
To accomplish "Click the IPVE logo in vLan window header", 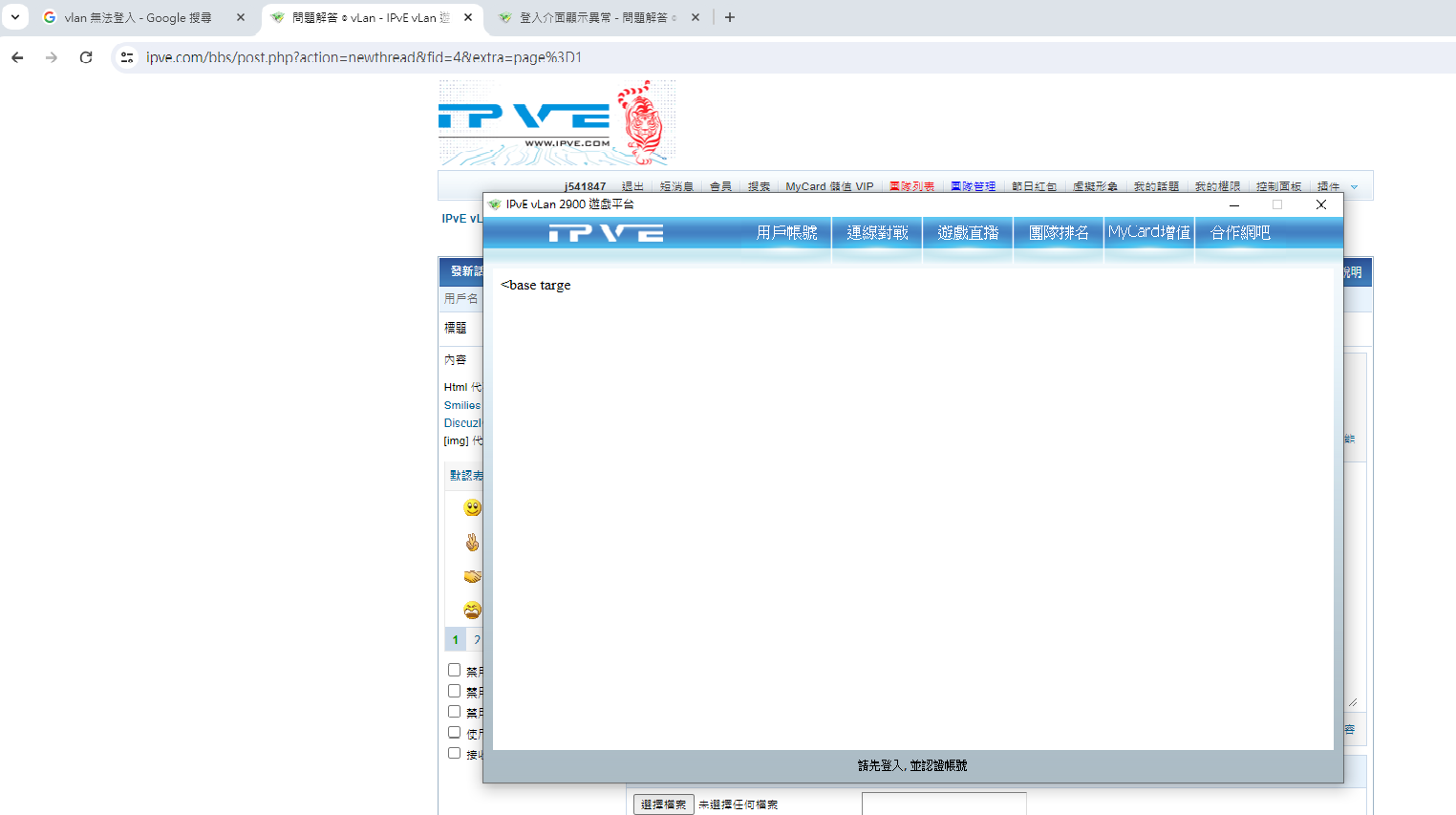I will pyautogui.click(x=606, y=233).
